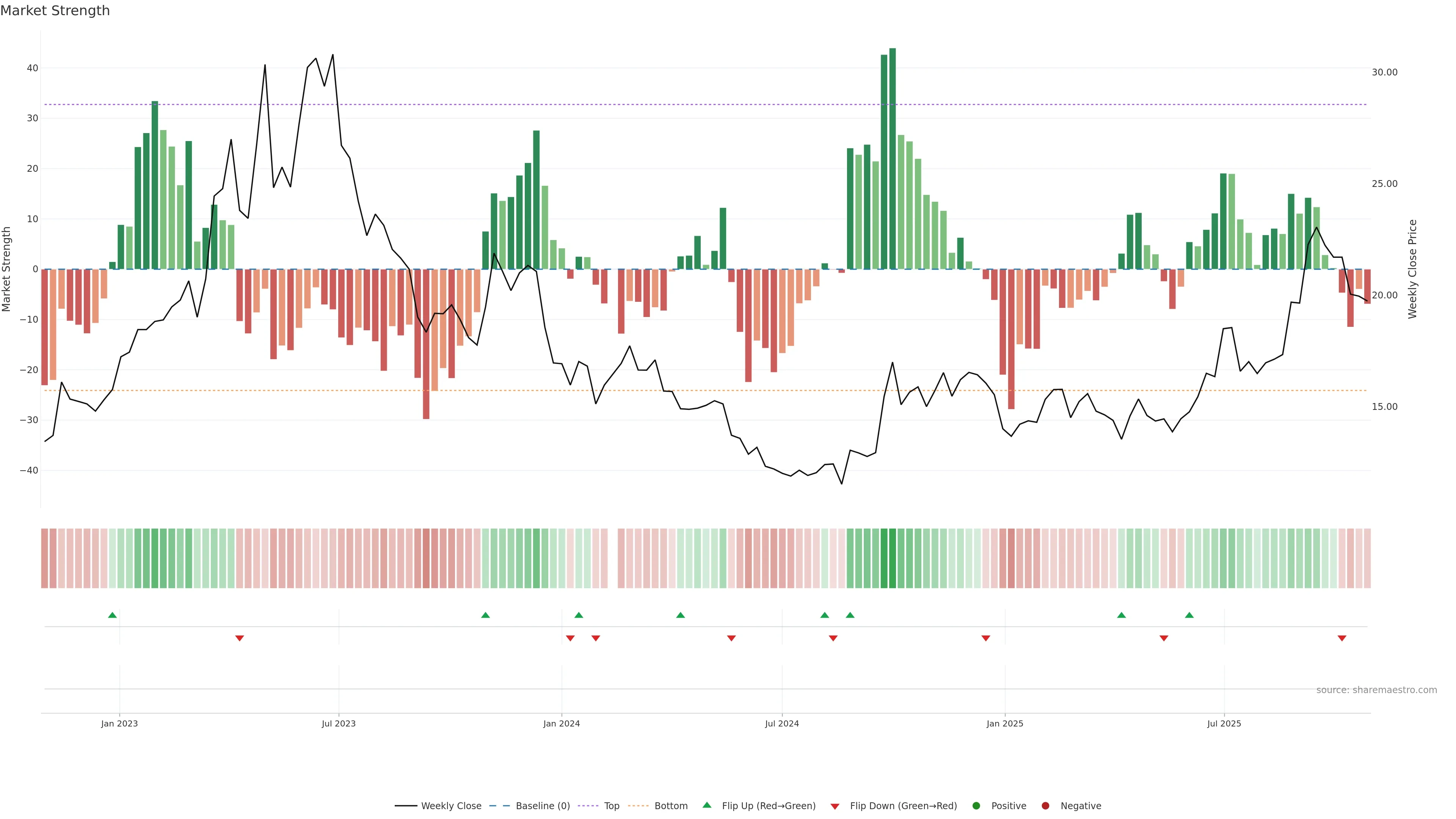Click green flip-up triangle just after Jan 2024
This screenshot has width=1456, height=819.
pos(579,615)
